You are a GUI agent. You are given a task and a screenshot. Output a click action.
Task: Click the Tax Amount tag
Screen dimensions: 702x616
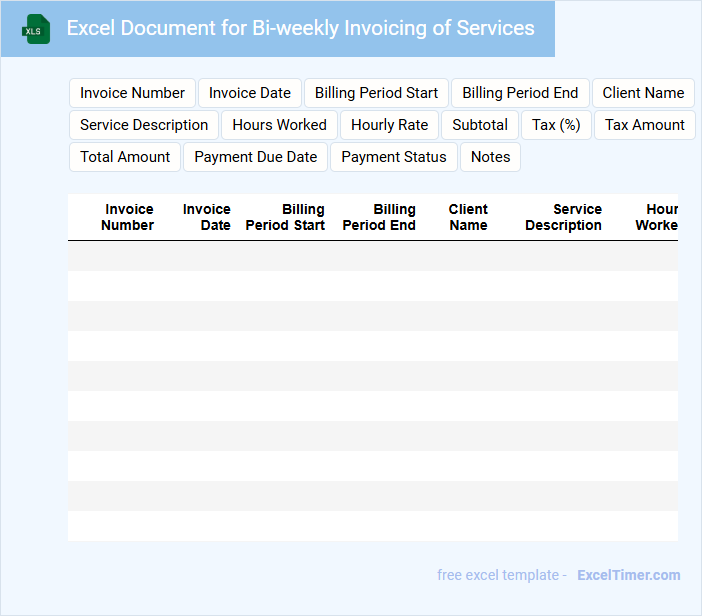click(644, 125)
